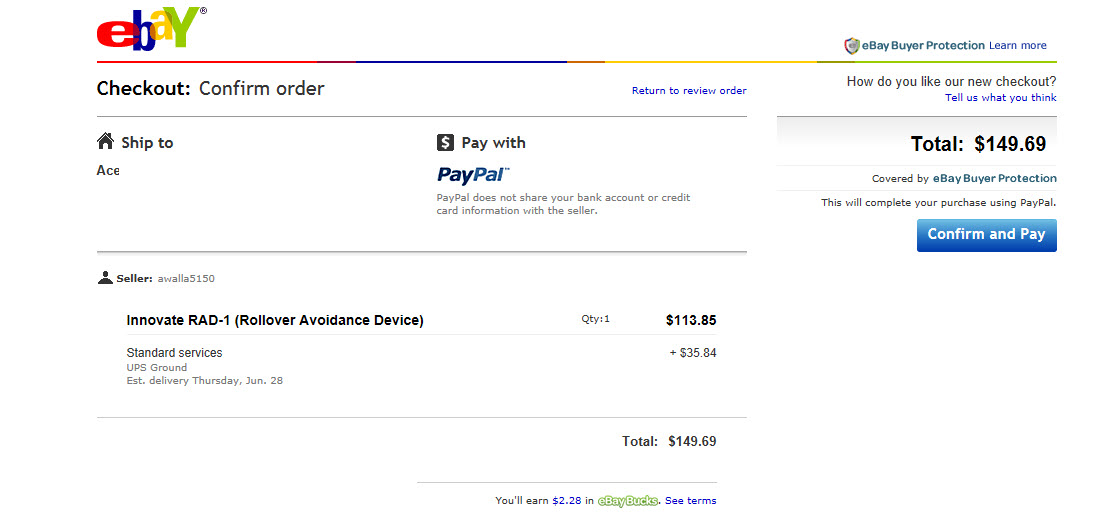Click the Tell us what you think link
This screenshot has width=1113, height=517.
tap(1000, 98)
